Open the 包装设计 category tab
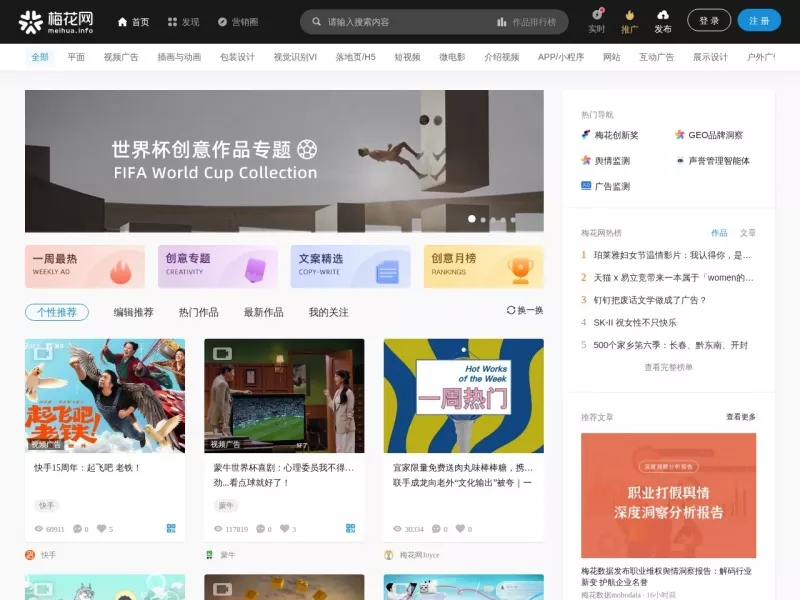 click(x=237, y=57)
